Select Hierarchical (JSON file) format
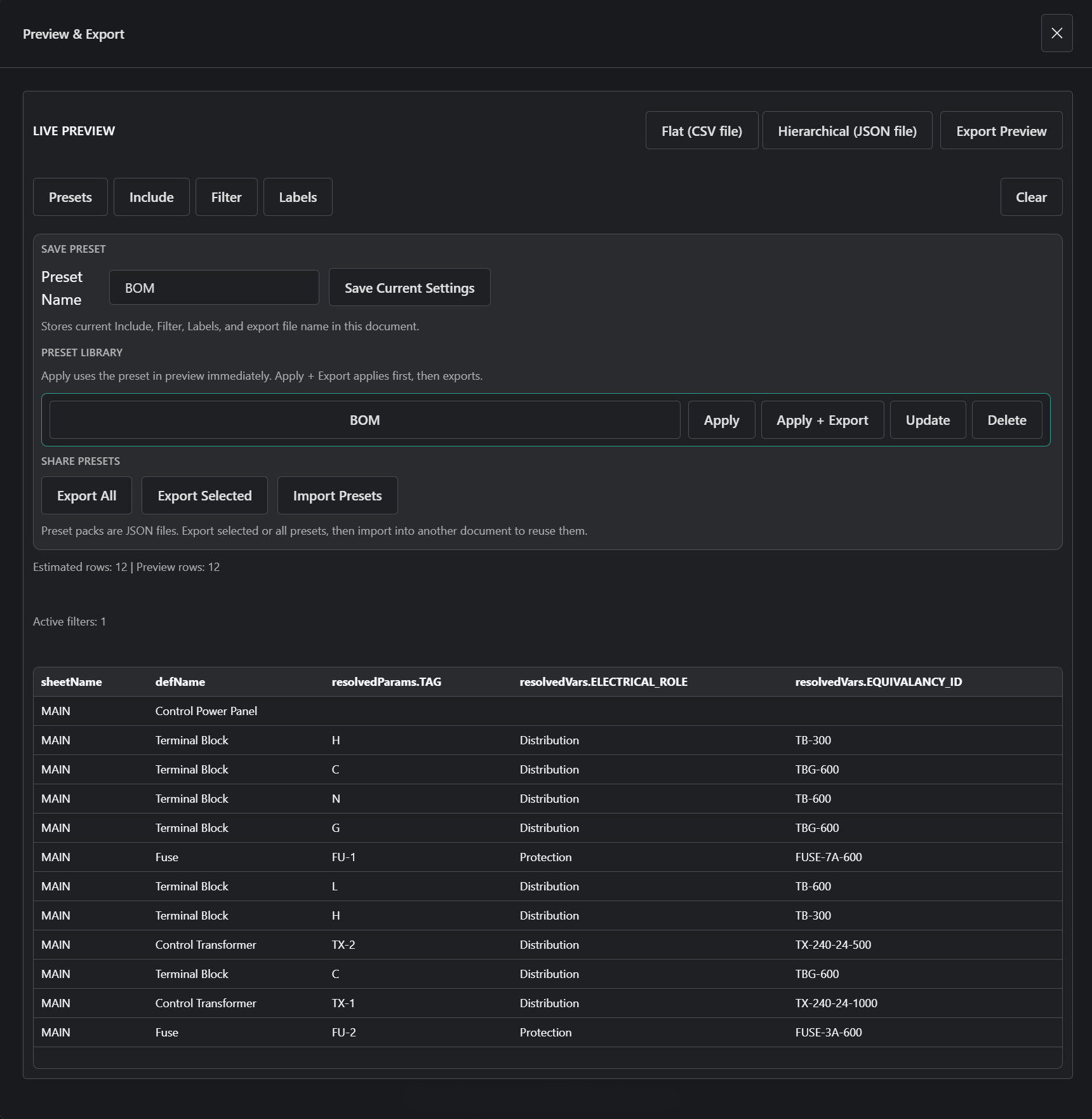 pyautogui.click(x=847, y=131)
